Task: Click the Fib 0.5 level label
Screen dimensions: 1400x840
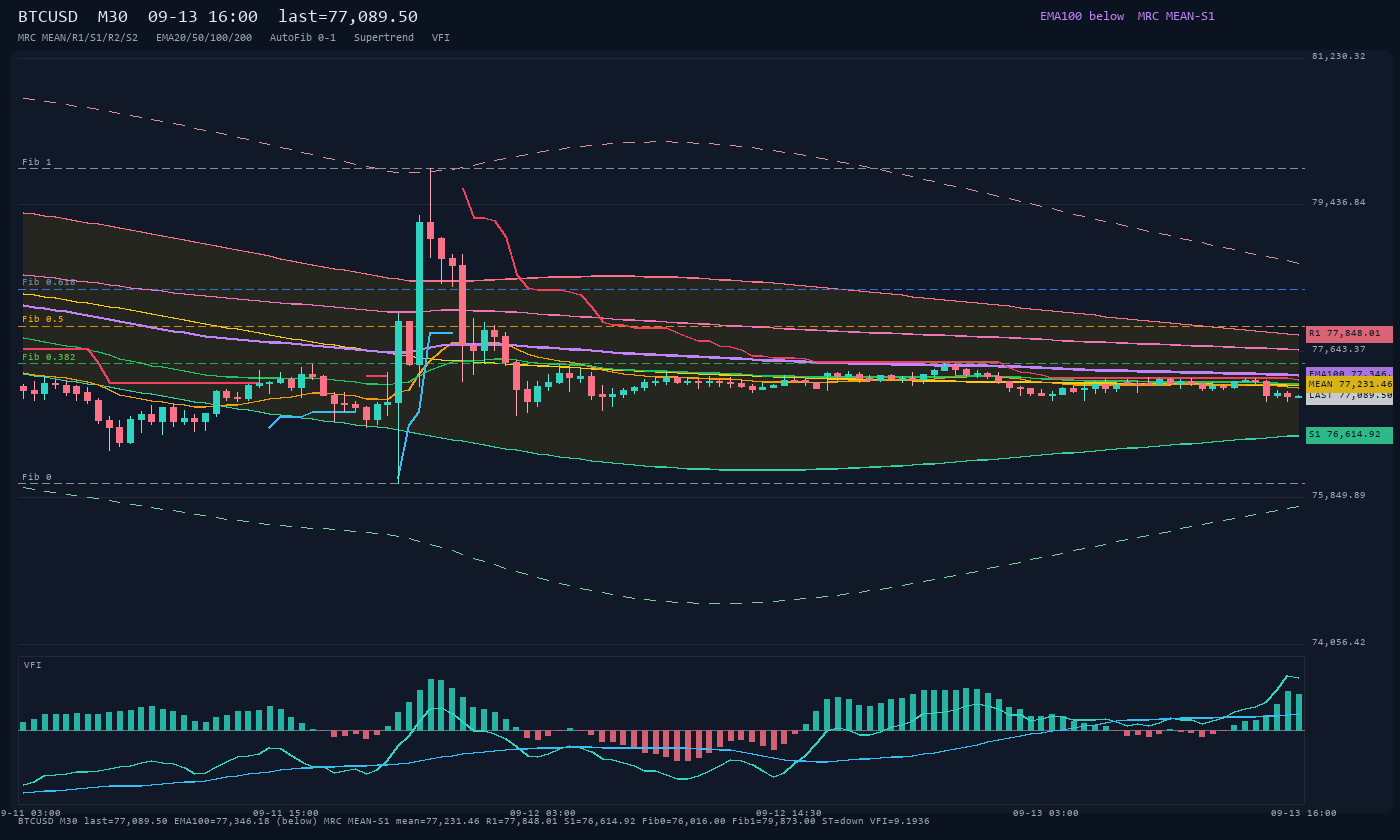Action: click(43, 319)
